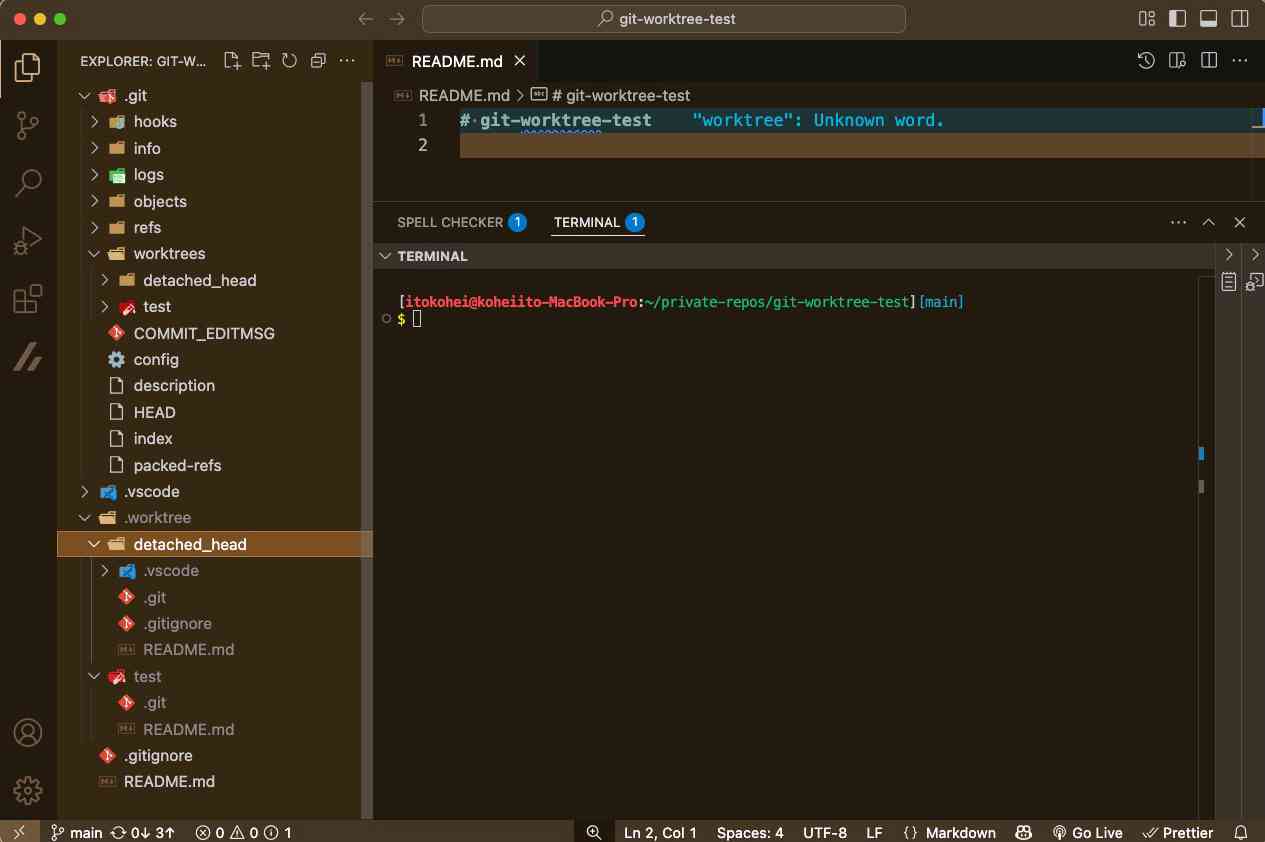Toggle the secondary sidebar layout button
The image size is (1265, 842).
click(1239, 19)
